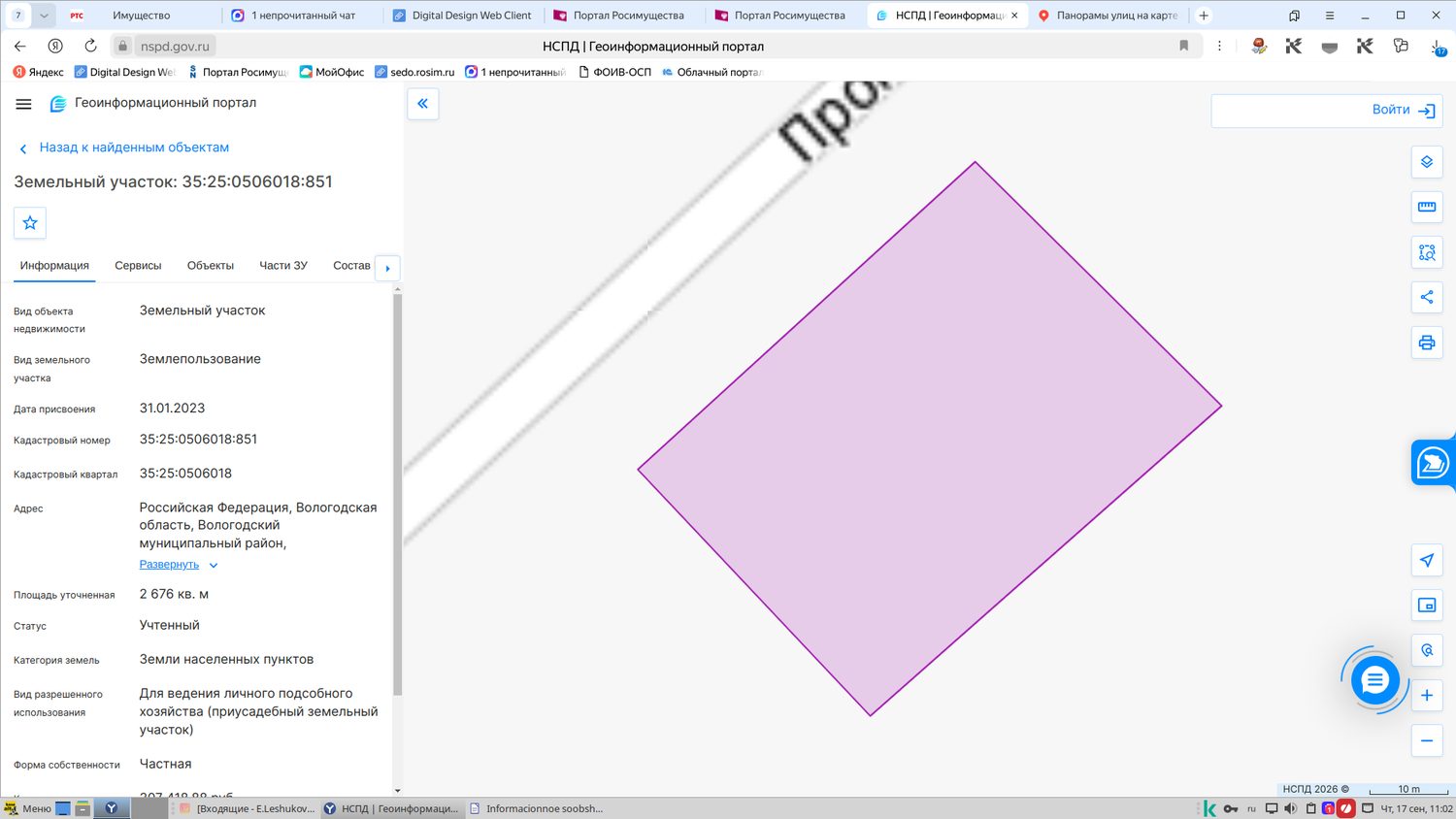Open the Состав tab

(351, 266)
